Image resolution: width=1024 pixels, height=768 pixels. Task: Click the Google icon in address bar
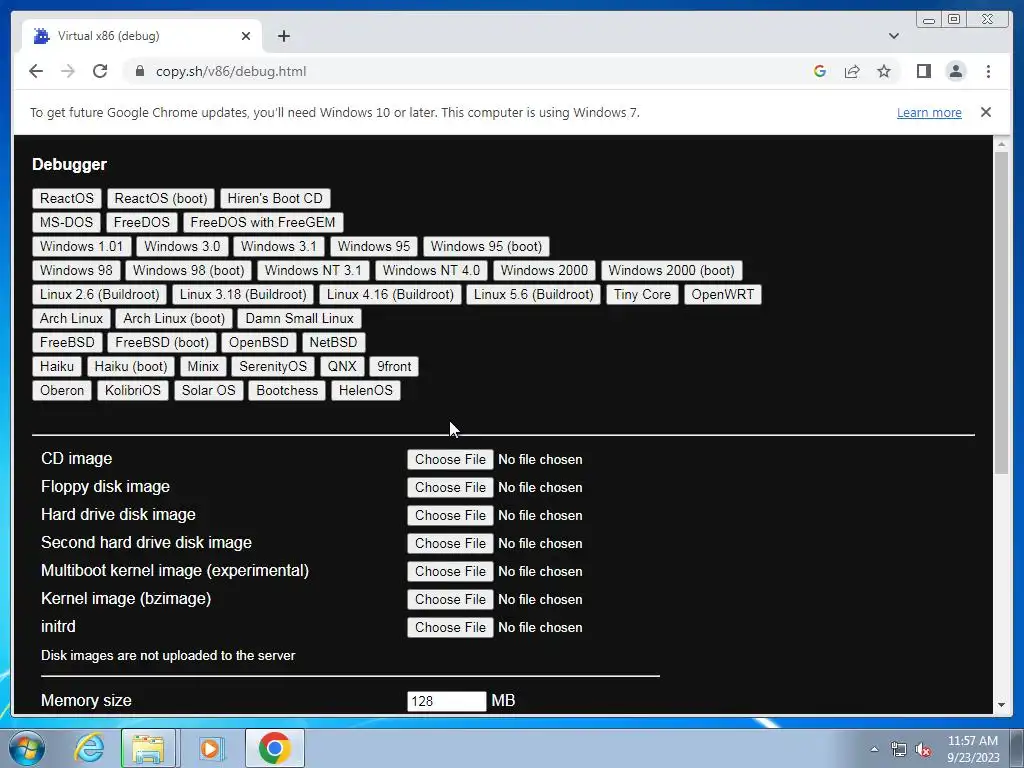click(820, 71)
